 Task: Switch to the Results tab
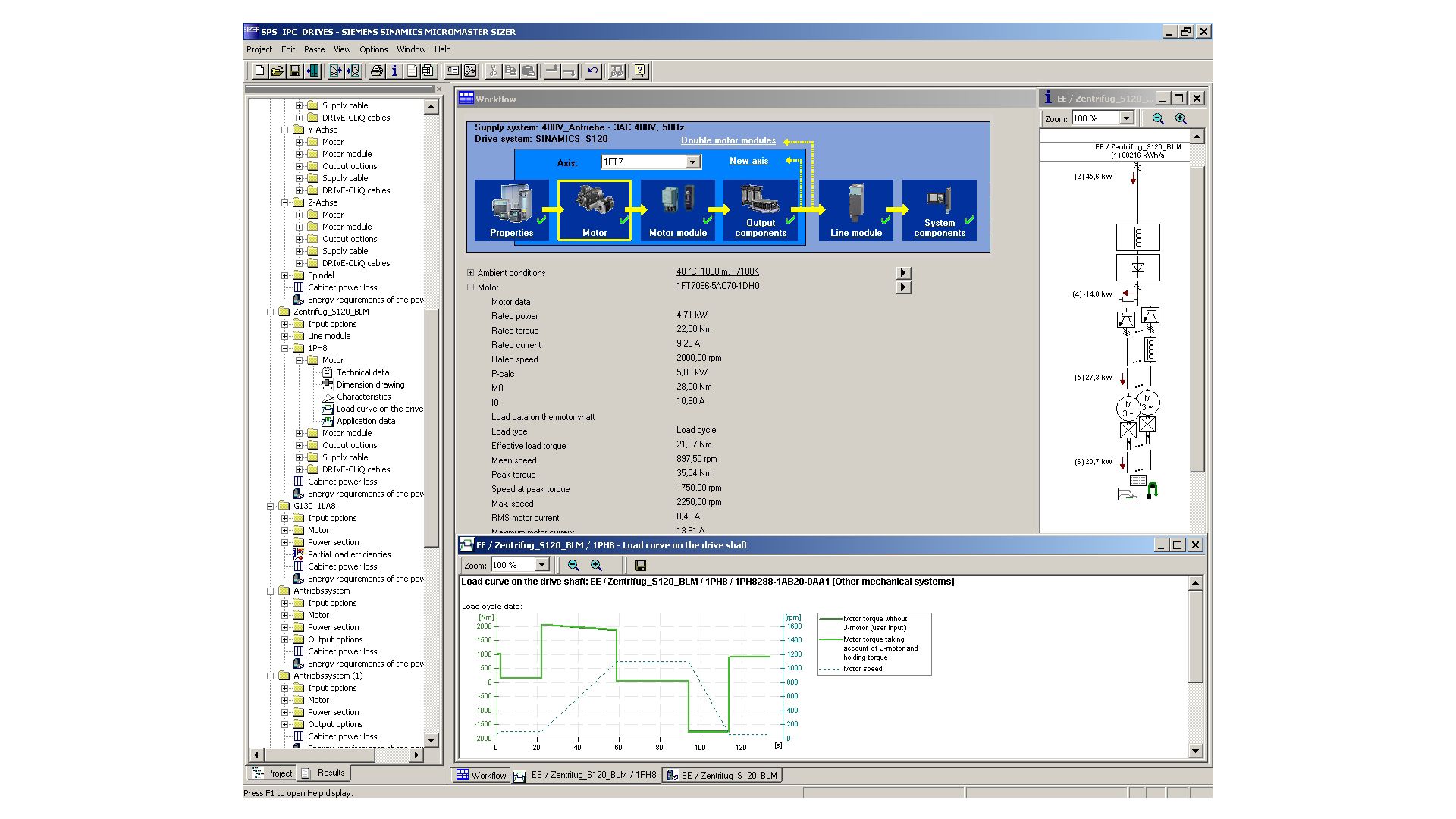click(x=325, y=773)
